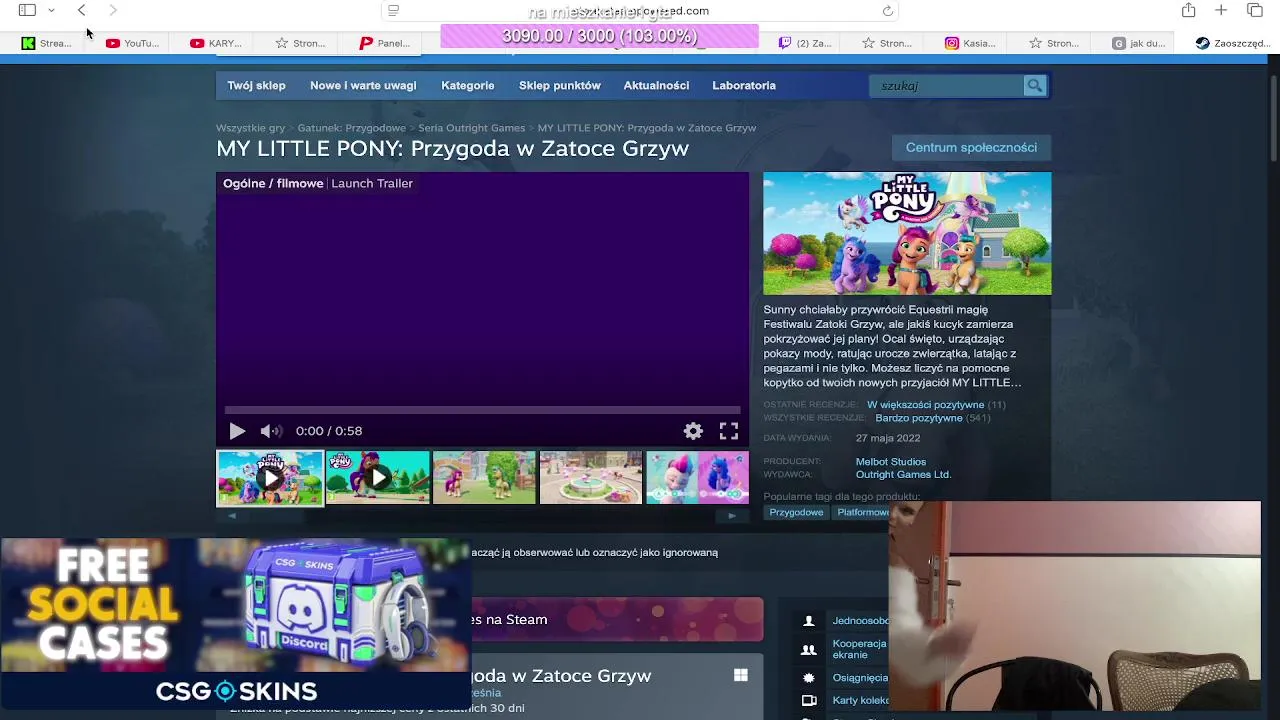
Task: Click the co-op two-people icon
Action: [x=809, y=650]
